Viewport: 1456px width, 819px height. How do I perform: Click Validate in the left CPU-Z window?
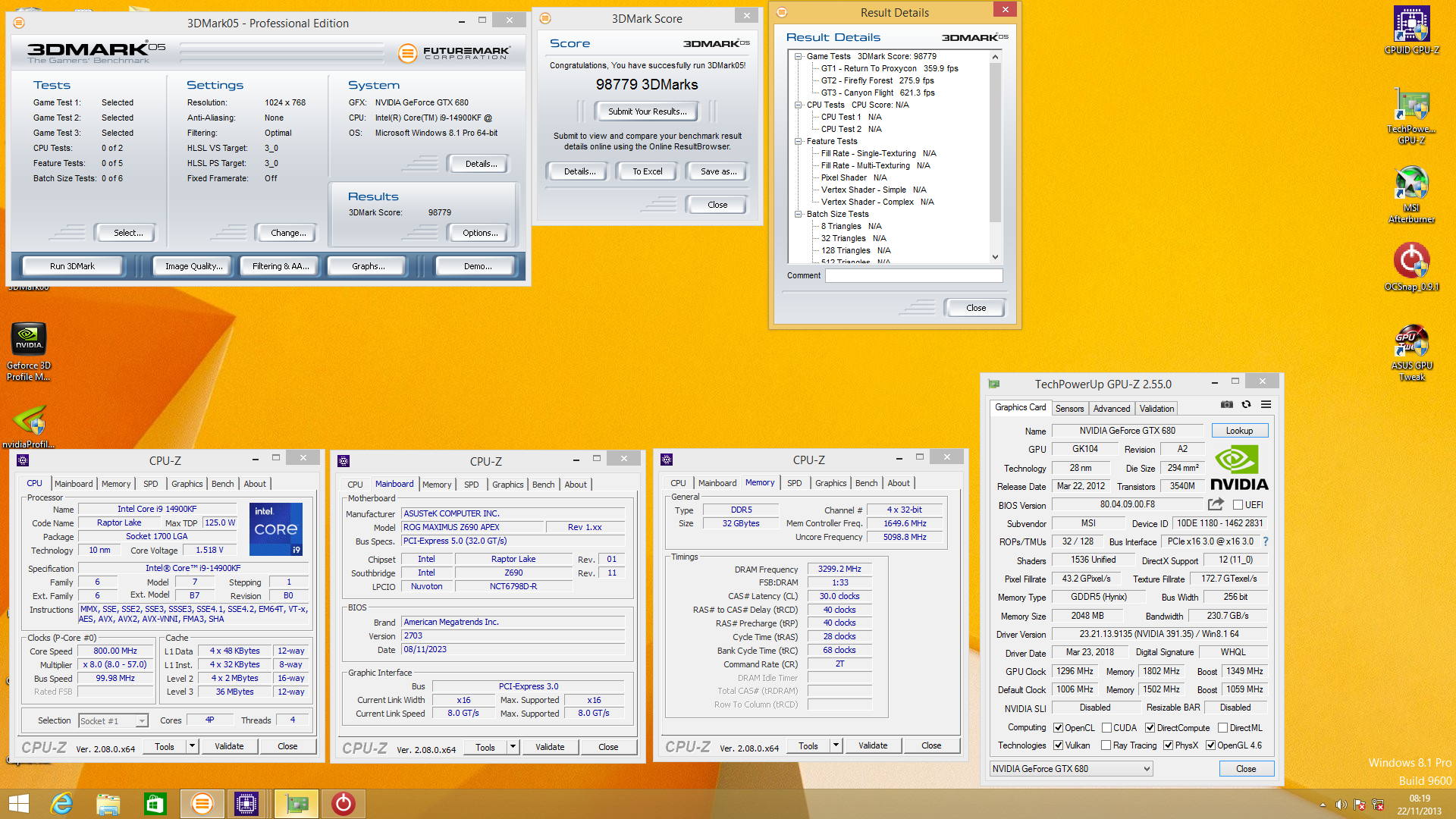coord(229,746)
